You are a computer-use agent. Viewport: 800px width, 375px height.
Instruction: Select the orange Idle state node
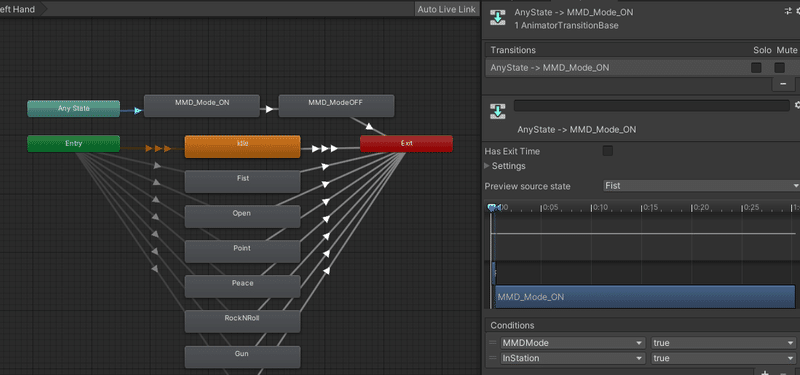[x=242, y=146]
